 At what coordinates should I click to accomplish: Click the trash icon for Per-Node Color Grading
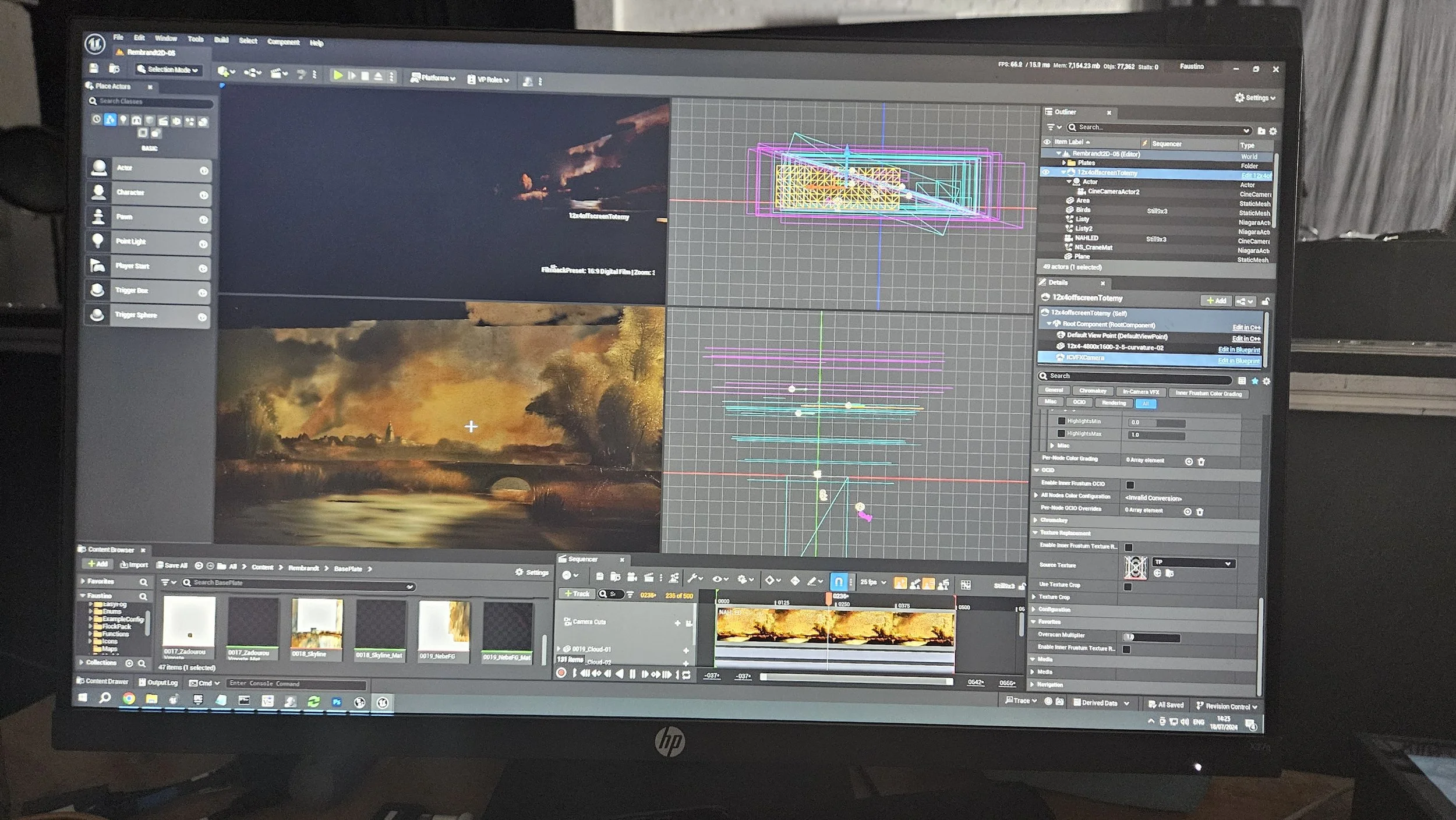pos(1201,461)
